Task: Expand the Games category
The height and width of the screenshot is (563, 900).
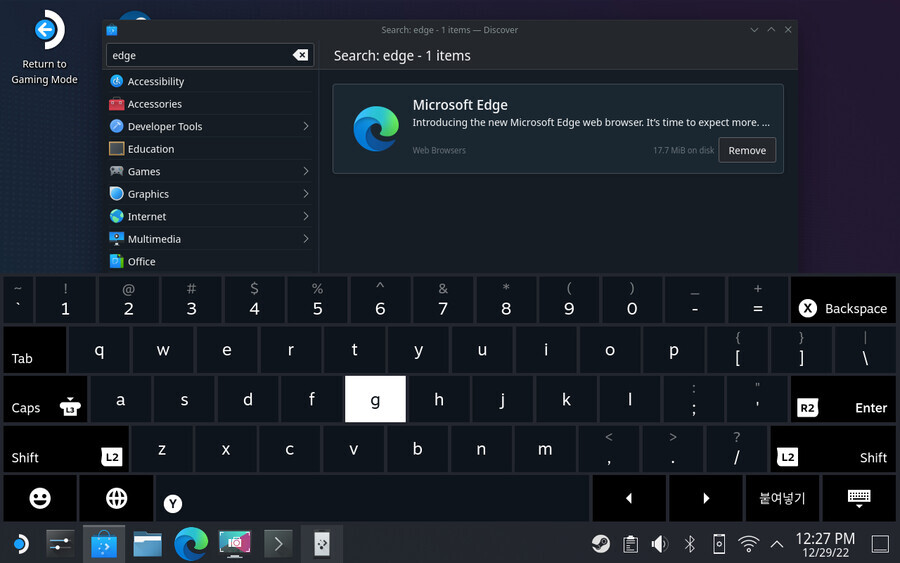Action: tap(306, 171)
